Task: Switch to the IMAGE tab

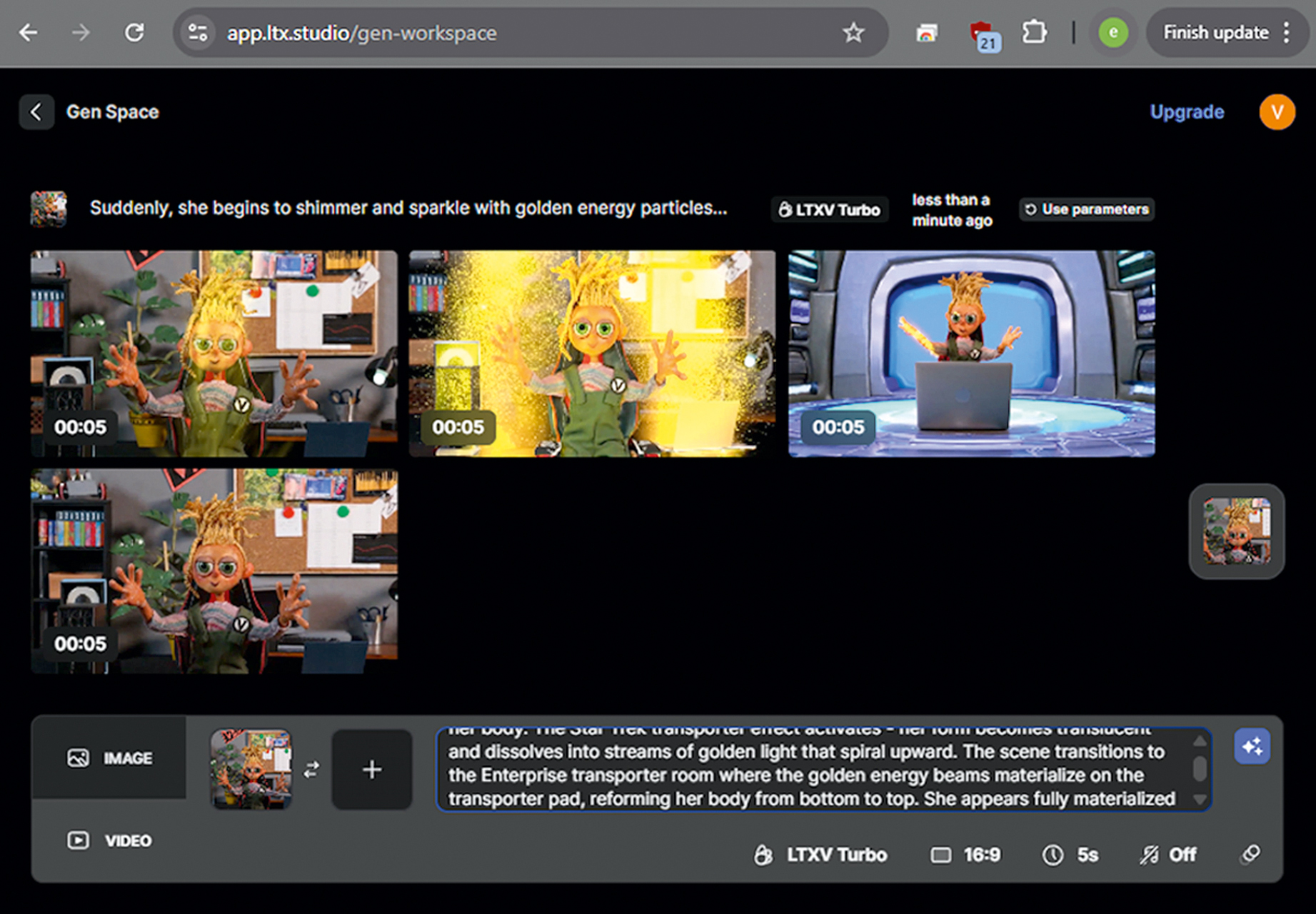Action: pyautogui.click(x=109, y=758)
